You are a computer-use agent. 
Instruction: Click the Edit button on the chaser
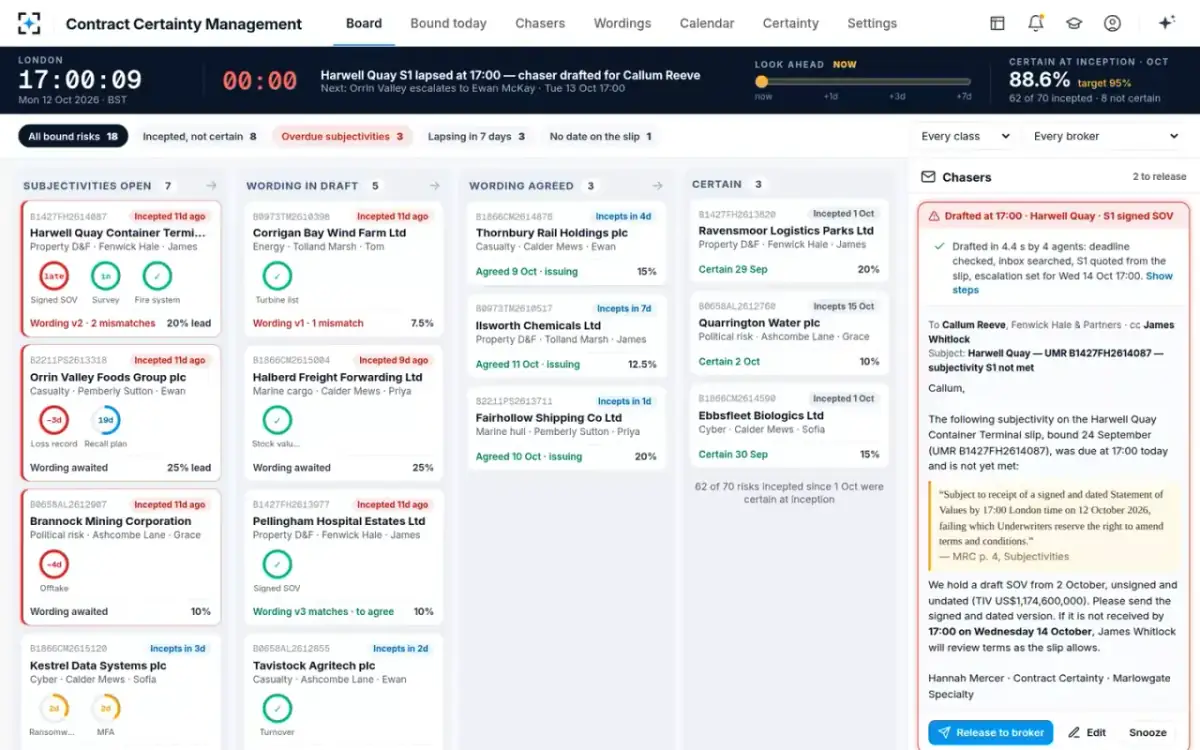(1087, 732)
